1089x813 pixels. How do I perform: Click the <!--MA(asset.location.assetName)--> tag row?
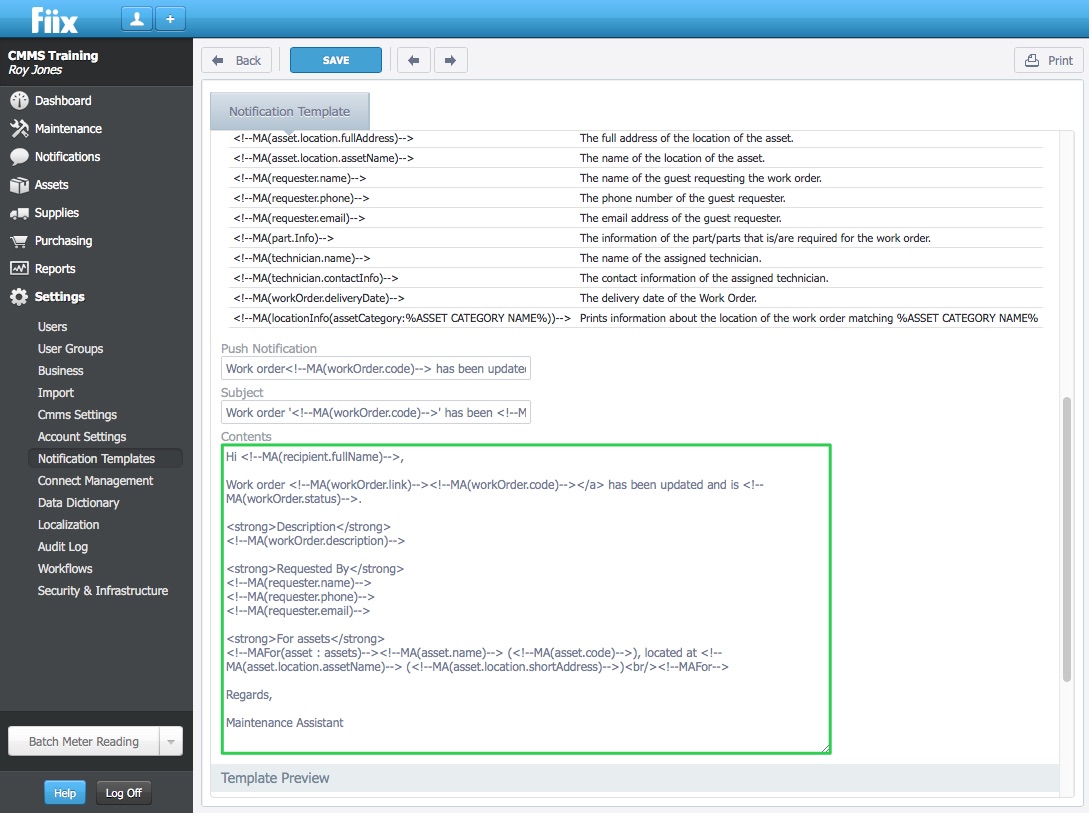click(637, 158)
